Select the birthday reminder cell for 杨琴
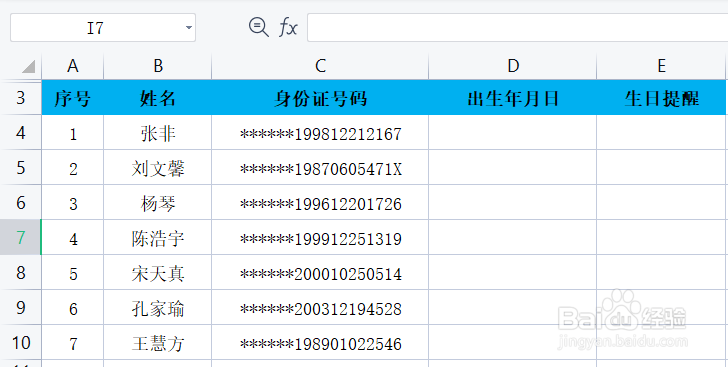728x367 pixels. point(662,203)
